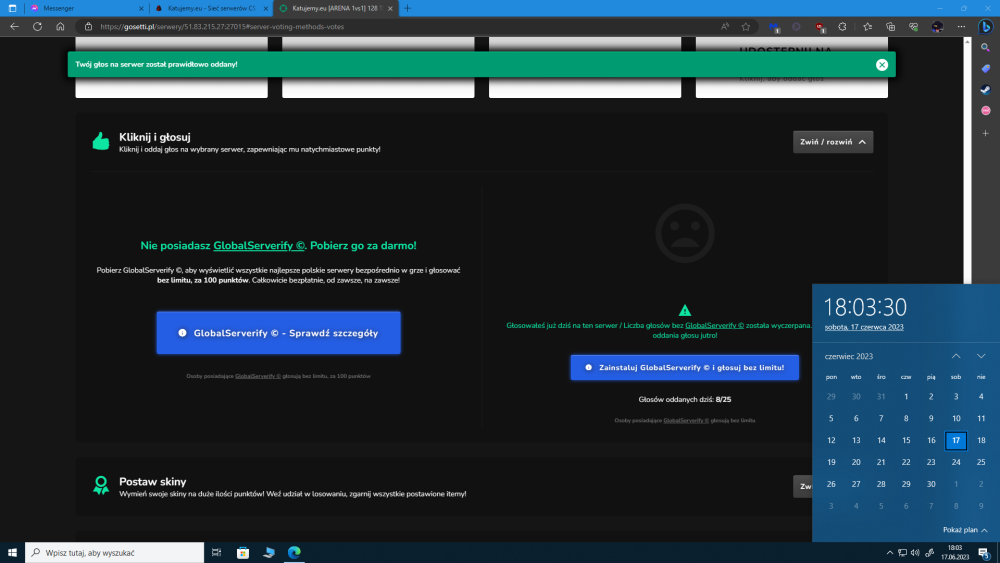Image resolution: width=1000 pixels, height=563 pixels.
Task: Go back in the browser
Action: point(14,27)
